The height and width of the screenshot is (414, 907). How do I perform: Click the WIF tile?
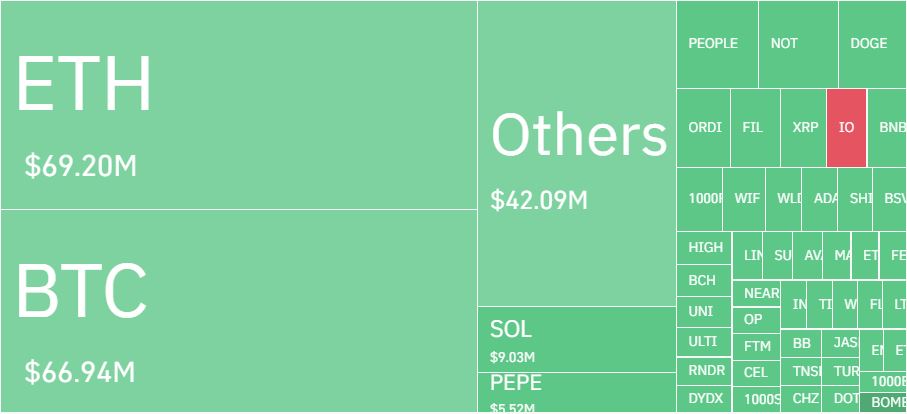(x=744, y=199)
